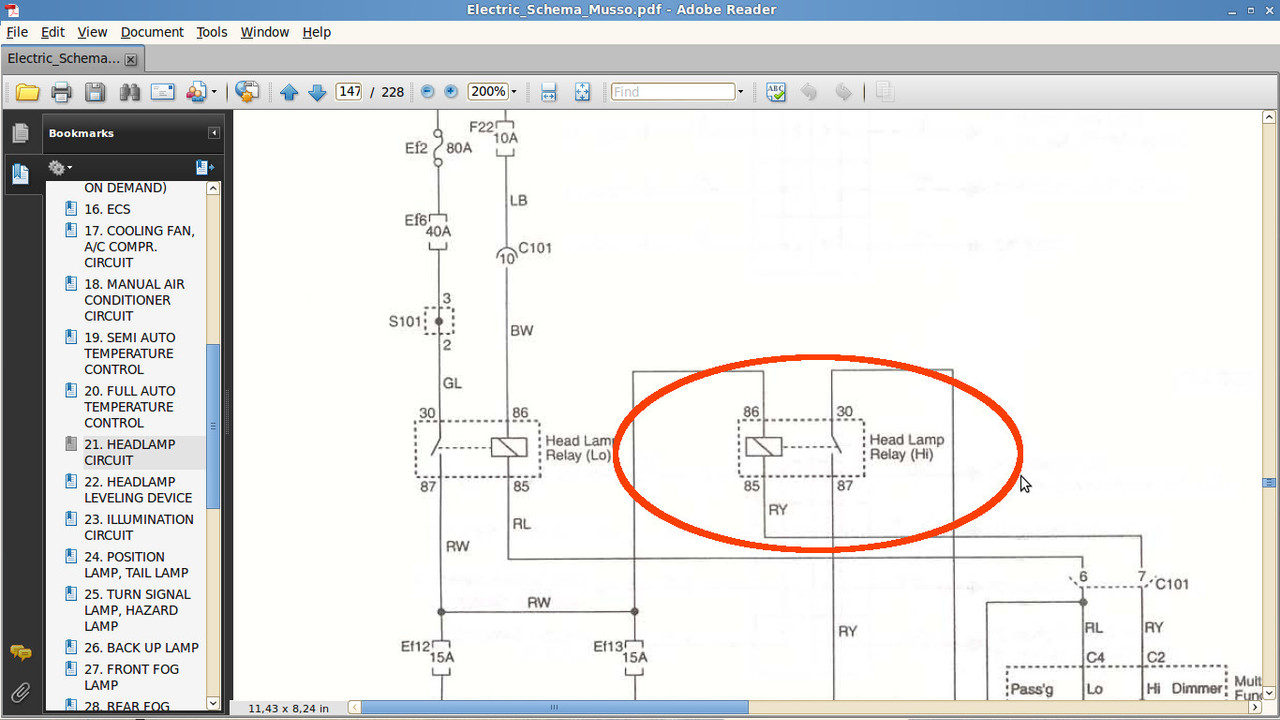
Task: Go to previous page with up arrow
Action: (x=289, y=92)
